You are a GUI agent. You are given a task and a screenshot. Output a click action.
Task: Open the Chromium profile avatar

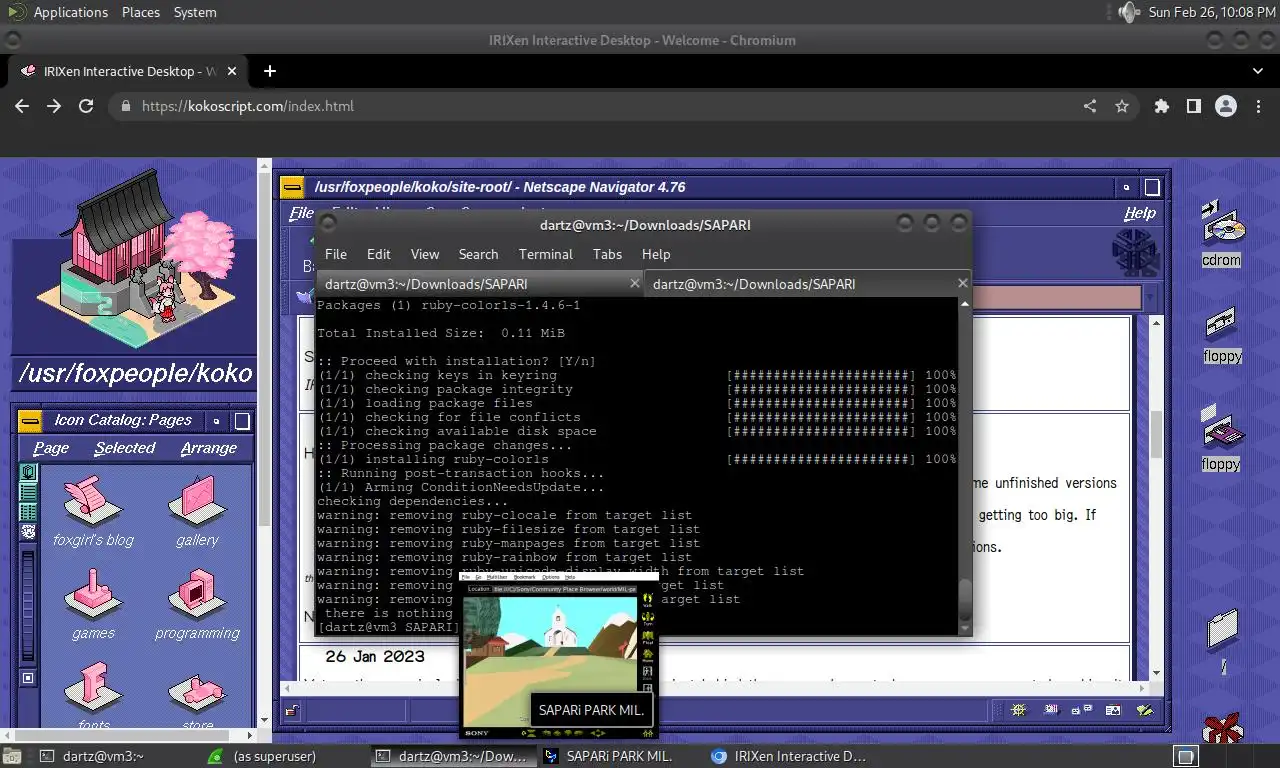click(1226, 106)
